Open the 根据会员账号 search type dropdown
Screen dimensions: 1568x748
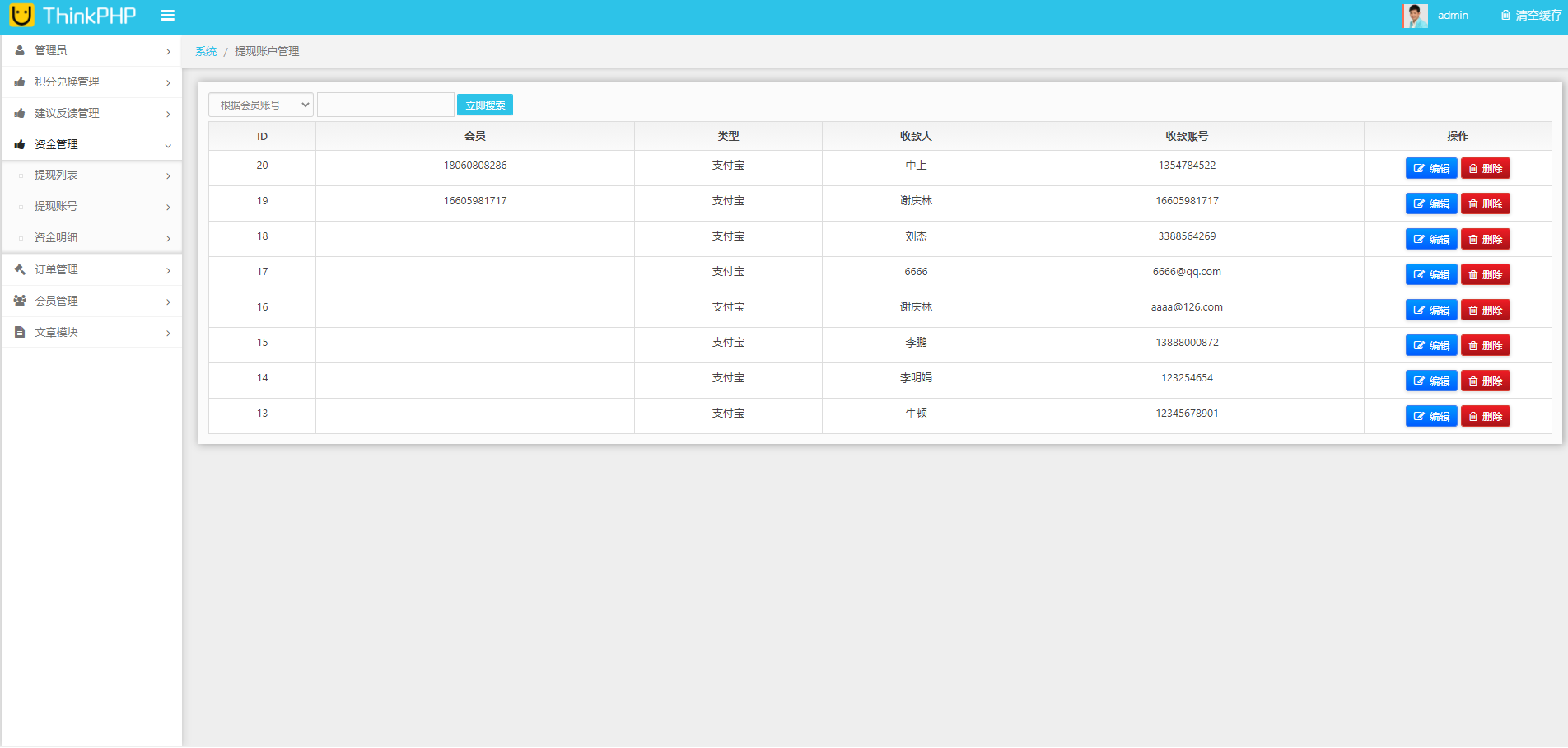[x=260, y=105]
